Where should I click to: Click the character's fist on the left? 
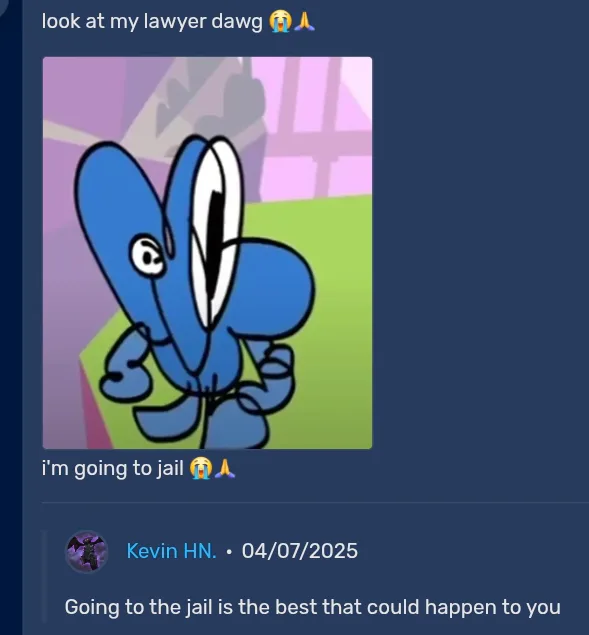tap(124, 371)
